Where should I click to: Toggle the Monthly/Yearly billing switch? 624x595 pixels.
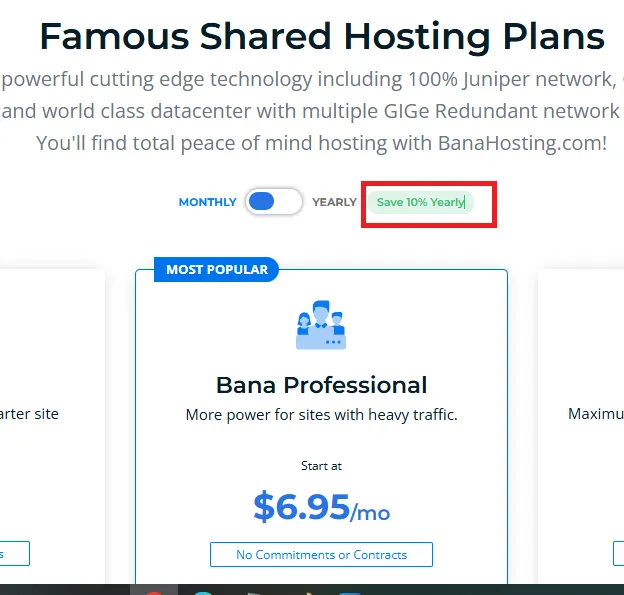[274, 201]
